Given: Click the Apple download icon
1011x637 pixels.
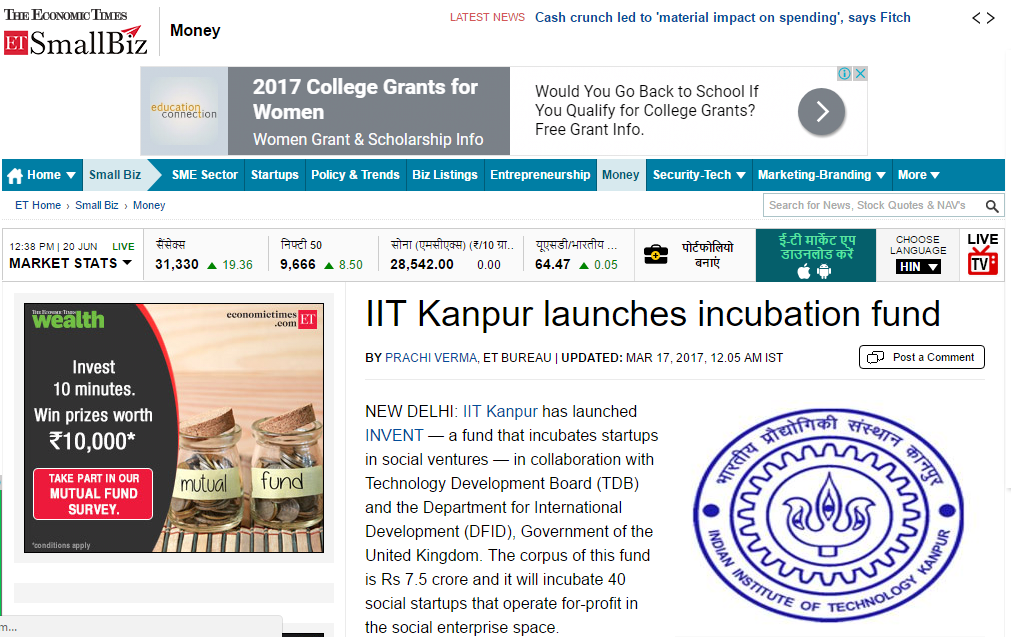Looking at the screenshot, I should [x=804, y=271].
